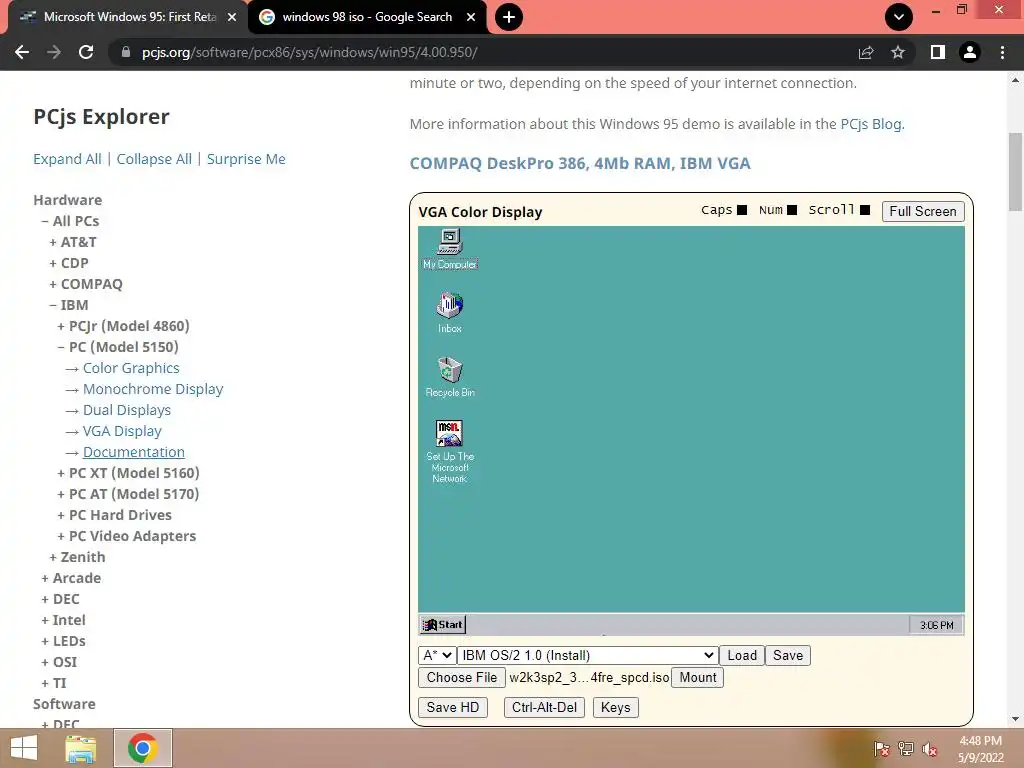Switch to windows 98 iso Google Search tab
1024x768 pixels.
pos(367,17)
